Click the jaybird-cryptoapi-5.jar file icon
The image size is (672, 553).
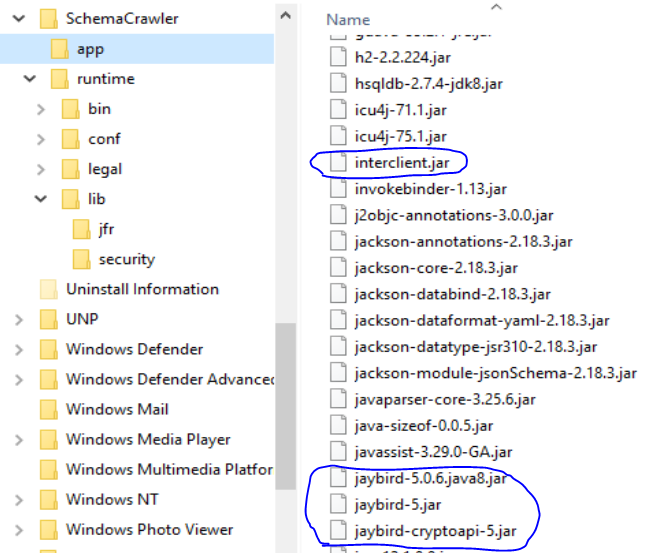pyautogui.click(x=338, y=531)
